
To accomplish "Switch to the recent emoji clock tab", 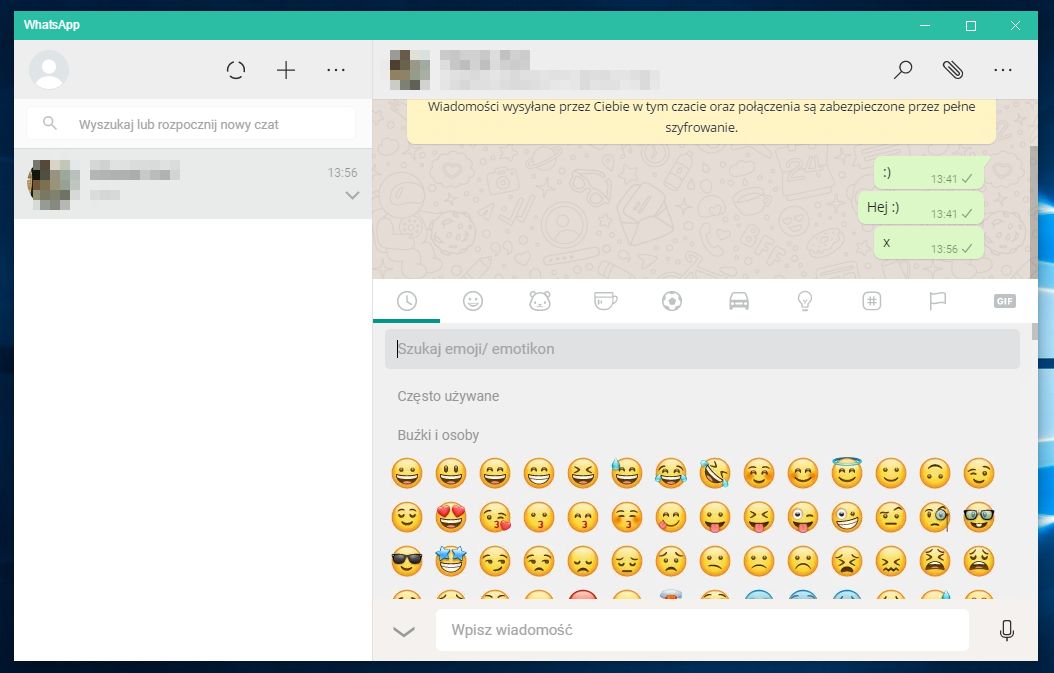I will tap(407, 301).
